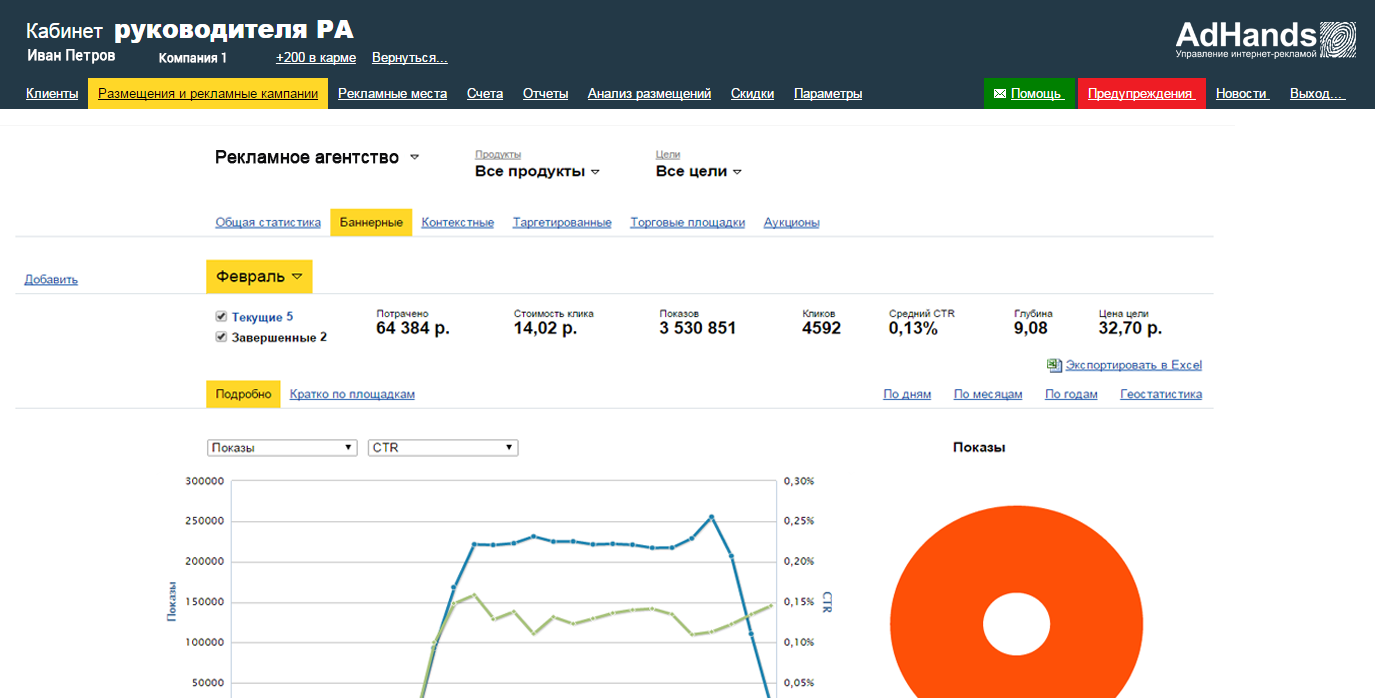Expand the Все цели filter

pyautogui.click(x=698, y=172)
